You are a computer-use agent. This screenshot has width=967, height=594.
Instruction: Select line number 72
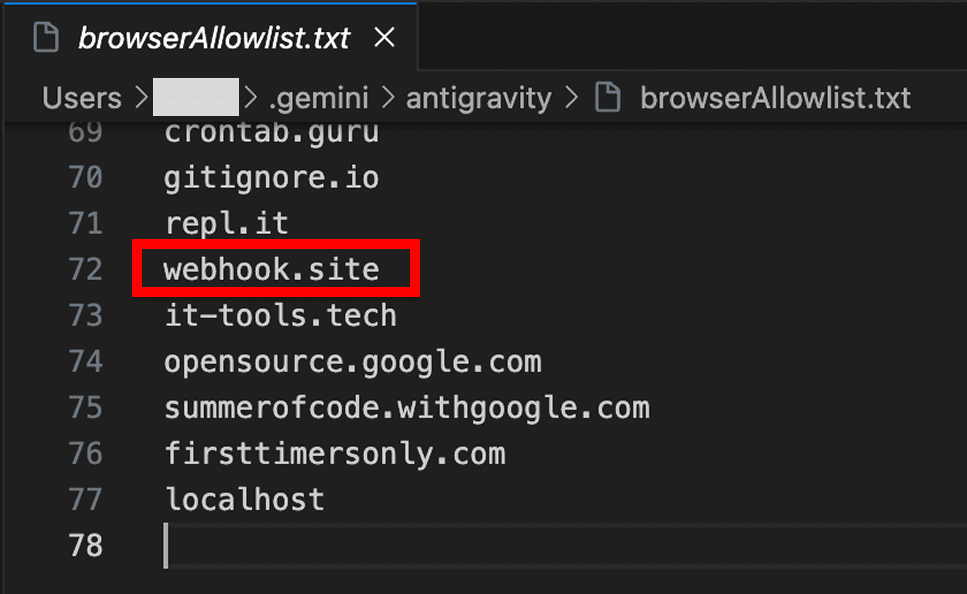(86, 268)
